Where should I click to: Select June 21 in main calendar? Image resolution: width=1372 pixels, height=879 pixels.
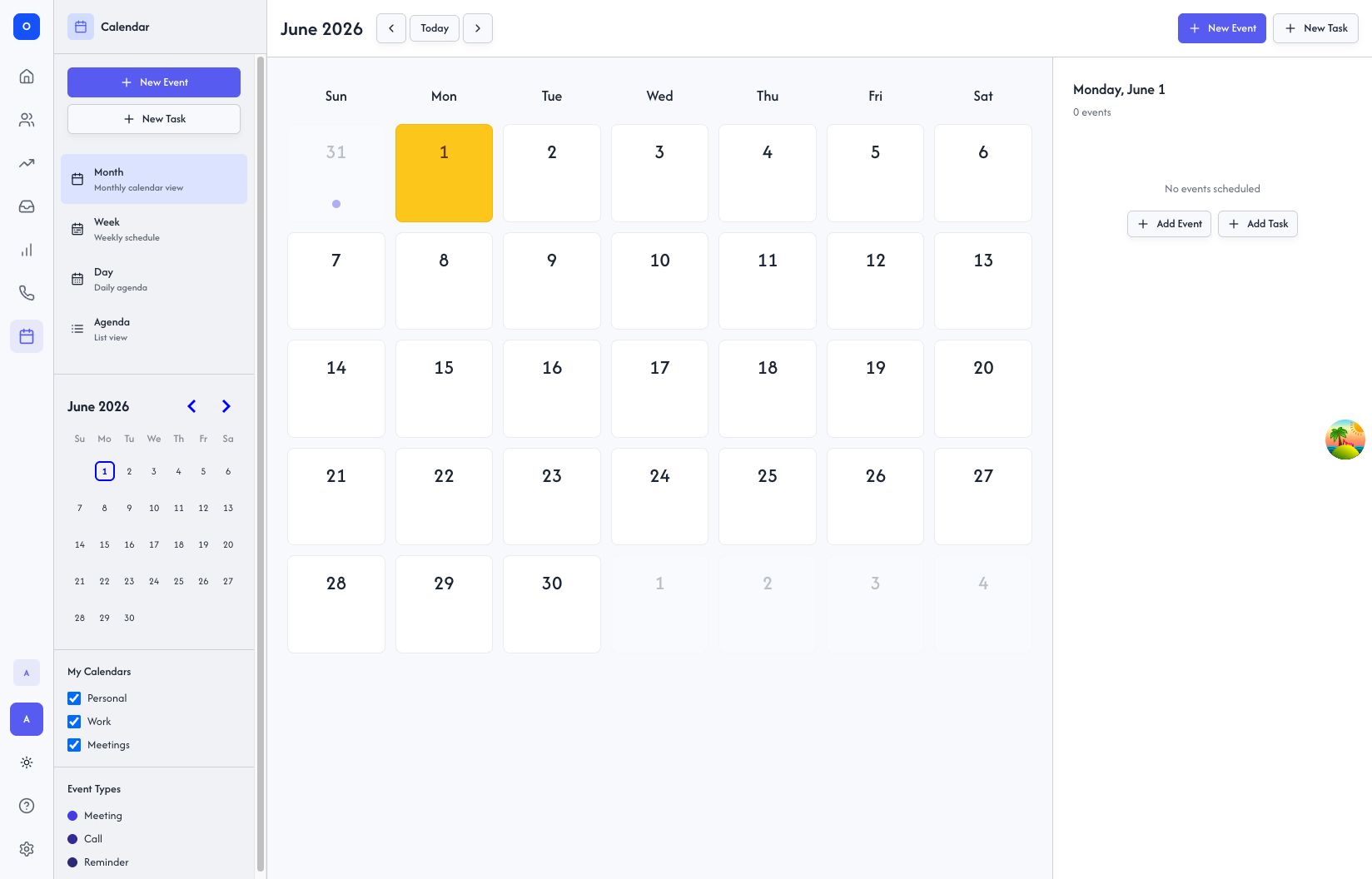[336, 497]
